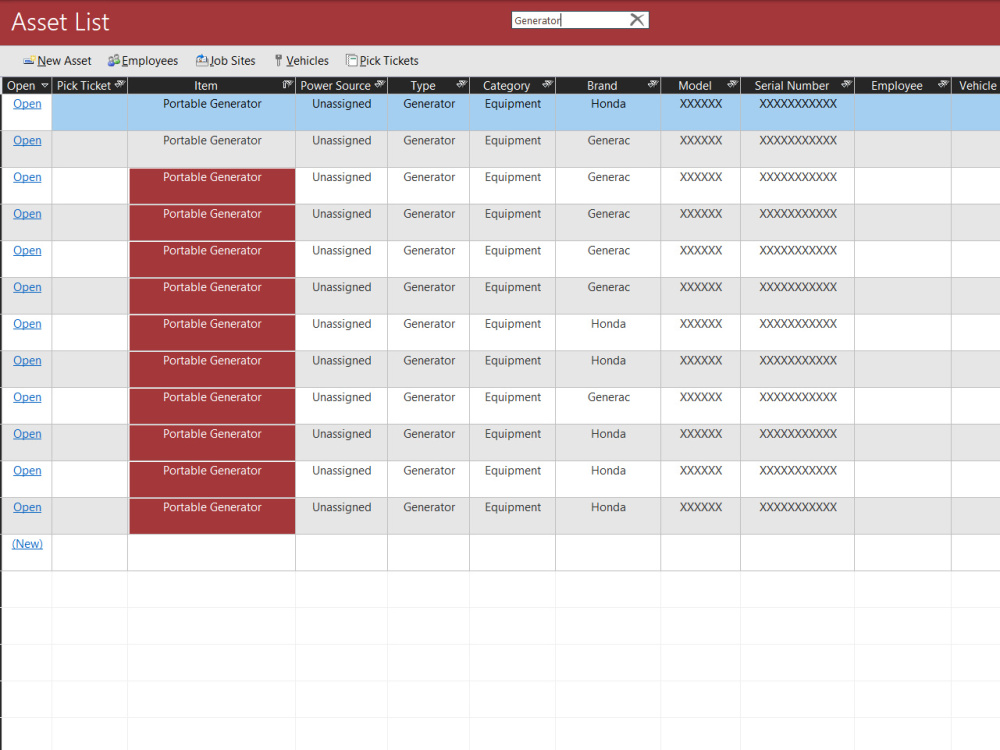Clear the Generator search with X

[x=636, y=20]
